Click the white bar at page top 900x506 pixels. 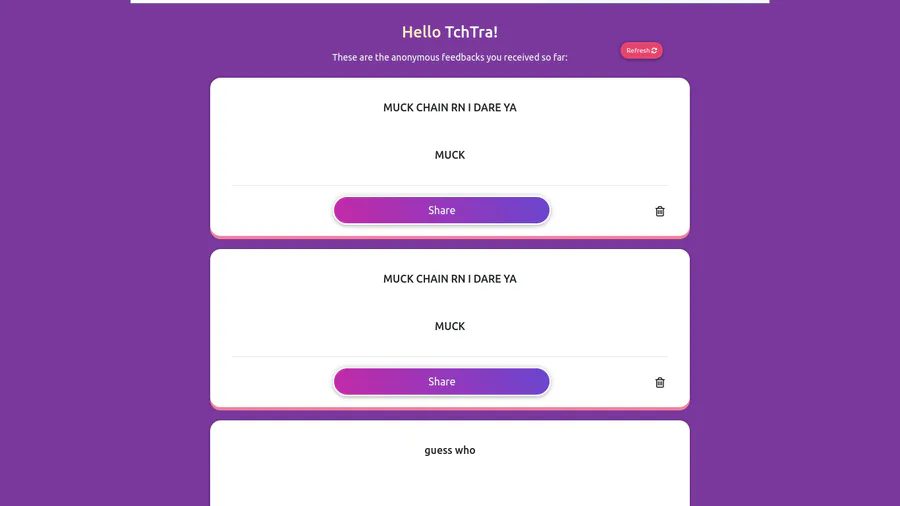449,1
